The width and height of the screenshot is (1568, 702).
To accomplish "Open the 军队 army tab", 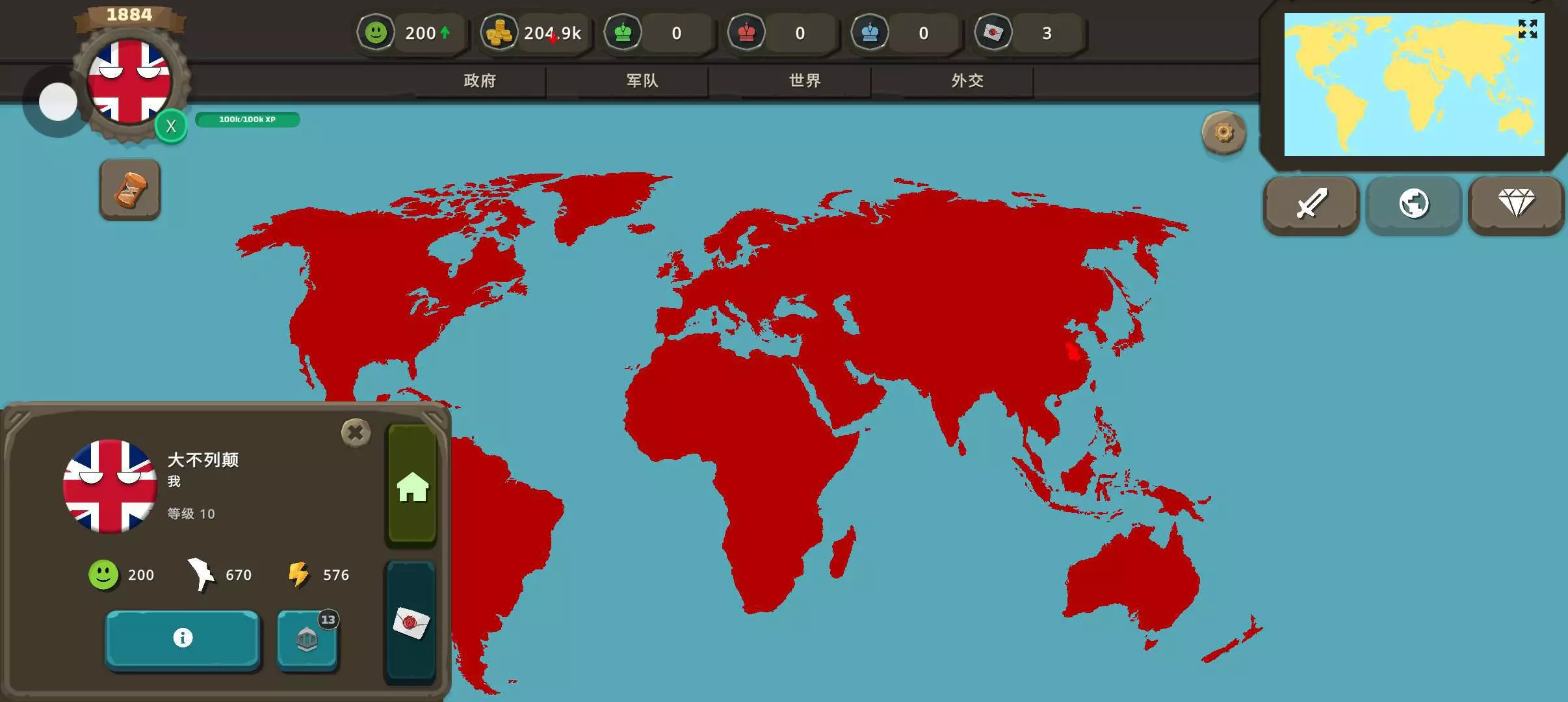I will [642, 81].
